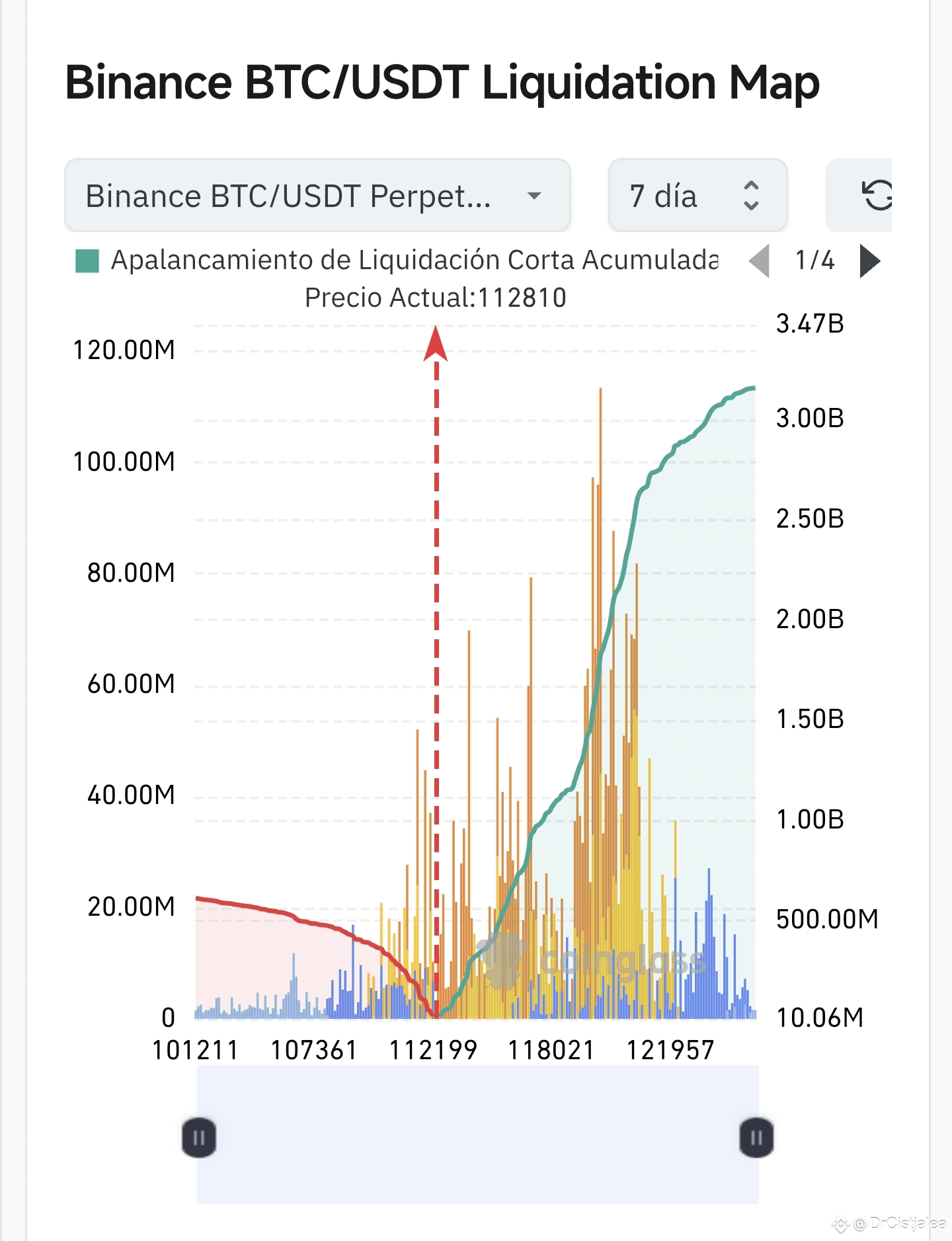The image size is (952, 1241).
Task: Go to previous legend page arrow
Action: 760,261
